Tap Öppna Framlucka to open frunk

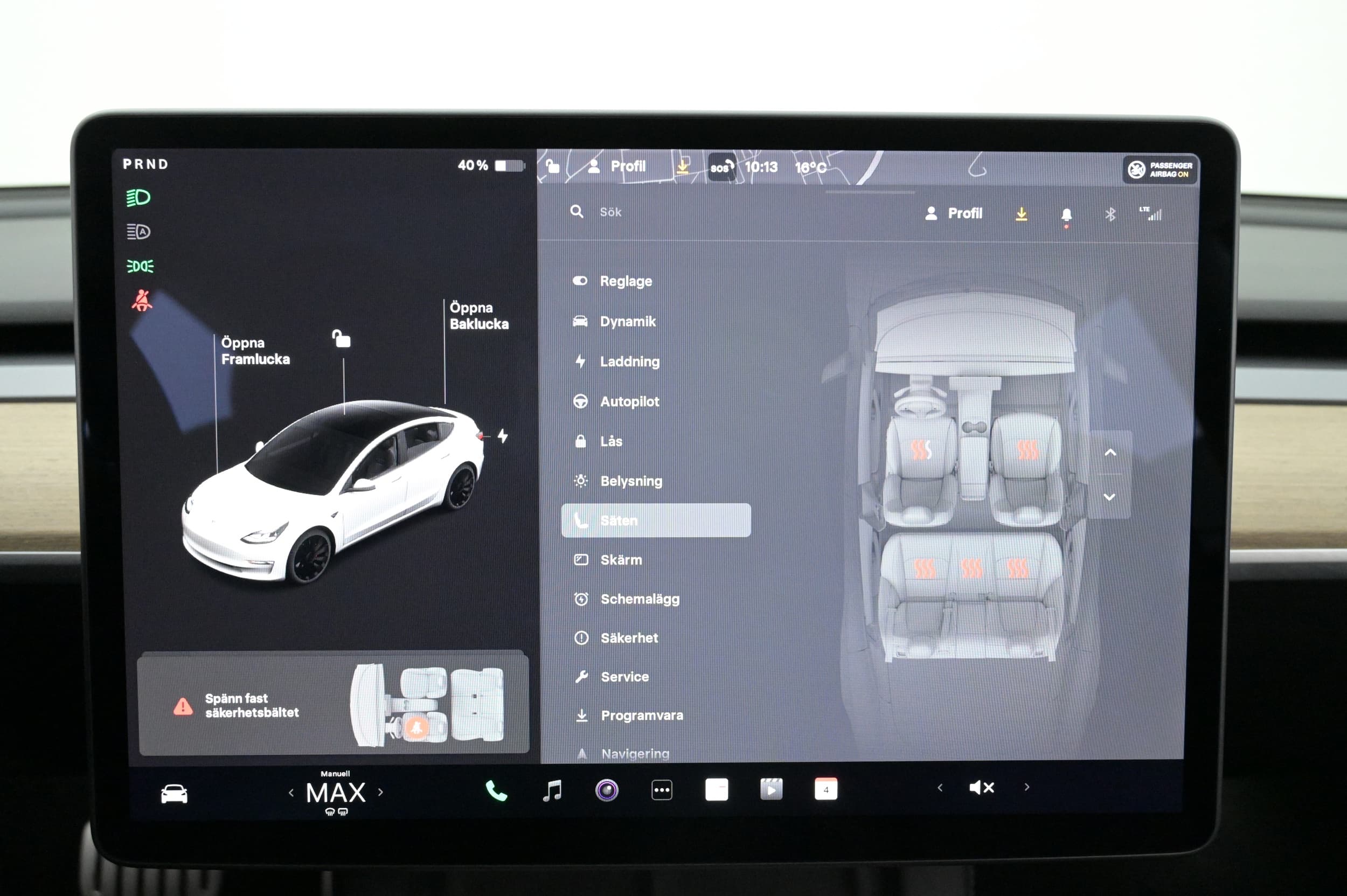pyautogui.click(x=255, y=351)
